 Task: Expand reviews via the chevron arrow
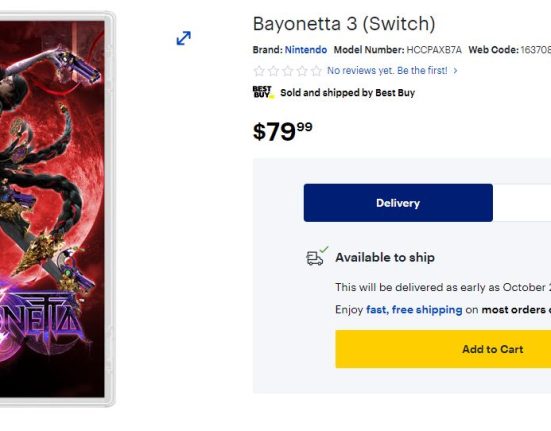click(455, 71)
